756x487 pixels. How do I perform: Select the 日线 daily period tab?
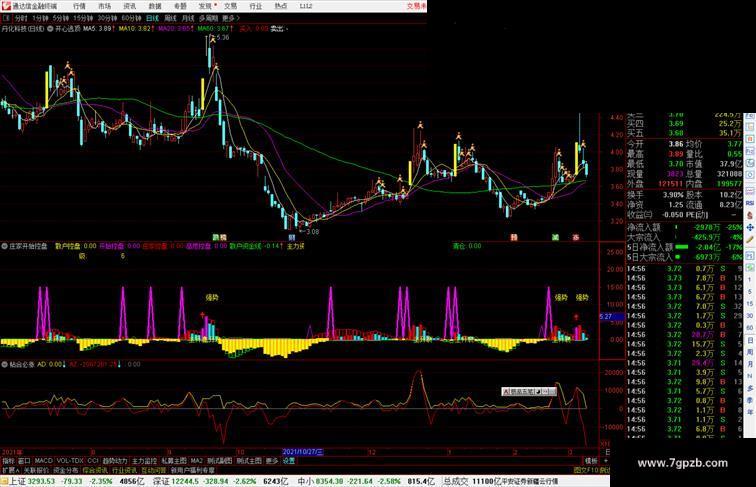click(x=152, y=18)
